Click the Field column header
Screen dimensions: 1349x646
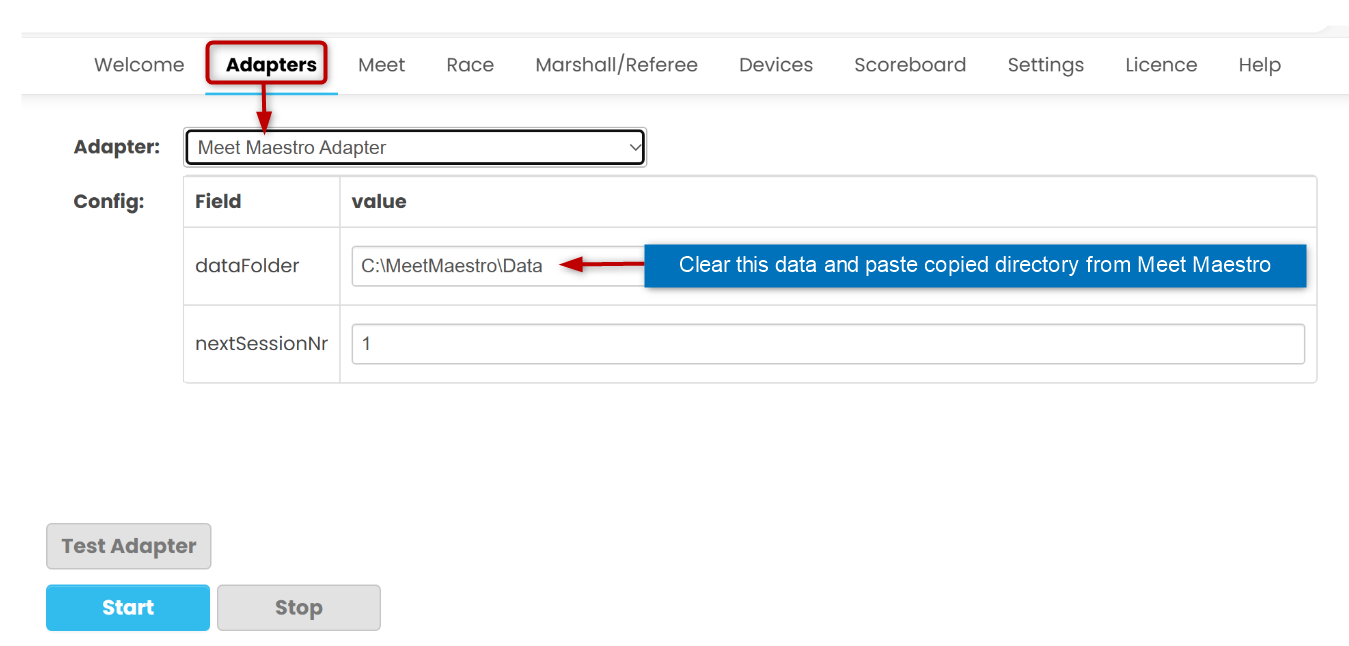218,202
